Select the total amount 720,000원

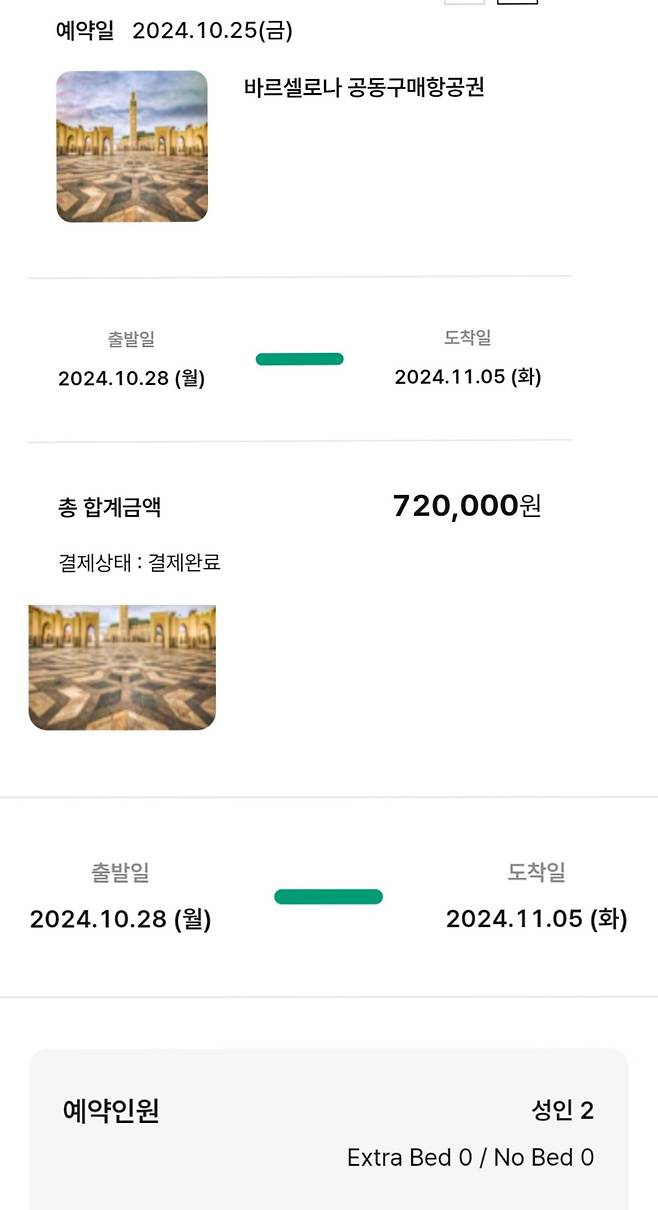pyautogui.click(x=466, y=506)
